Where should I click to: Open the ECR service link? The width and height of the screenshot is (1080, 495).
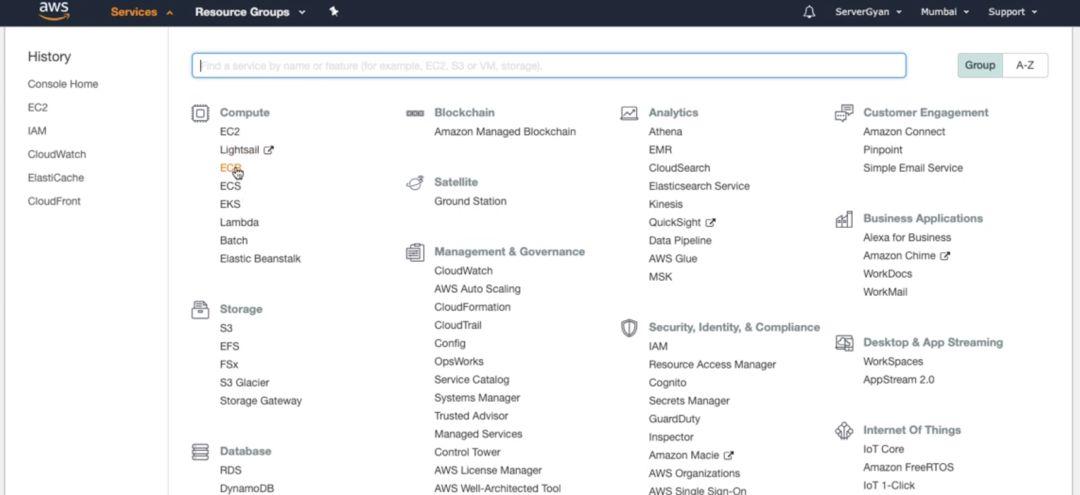[230, 168]
